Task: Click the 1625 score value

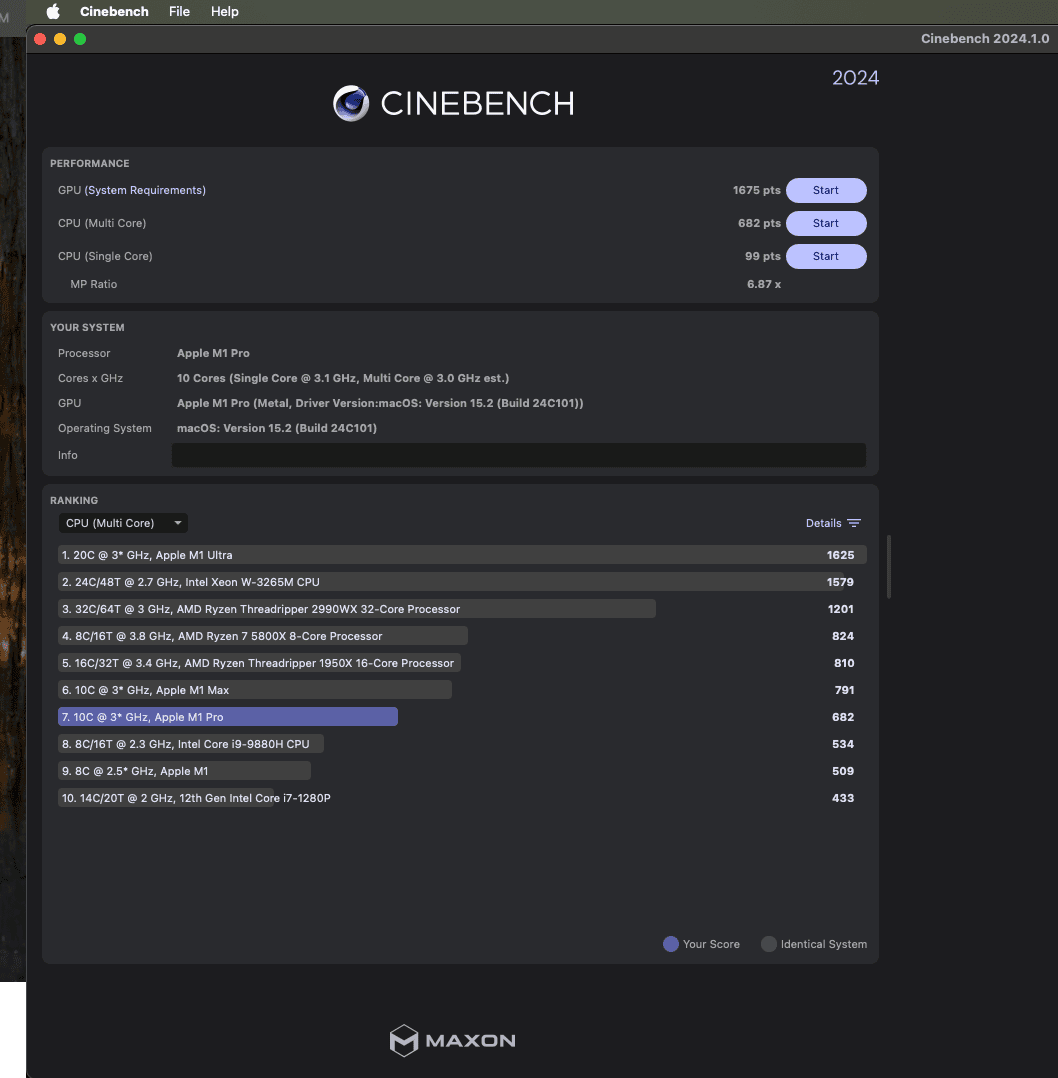Action: tap(840, 555)
